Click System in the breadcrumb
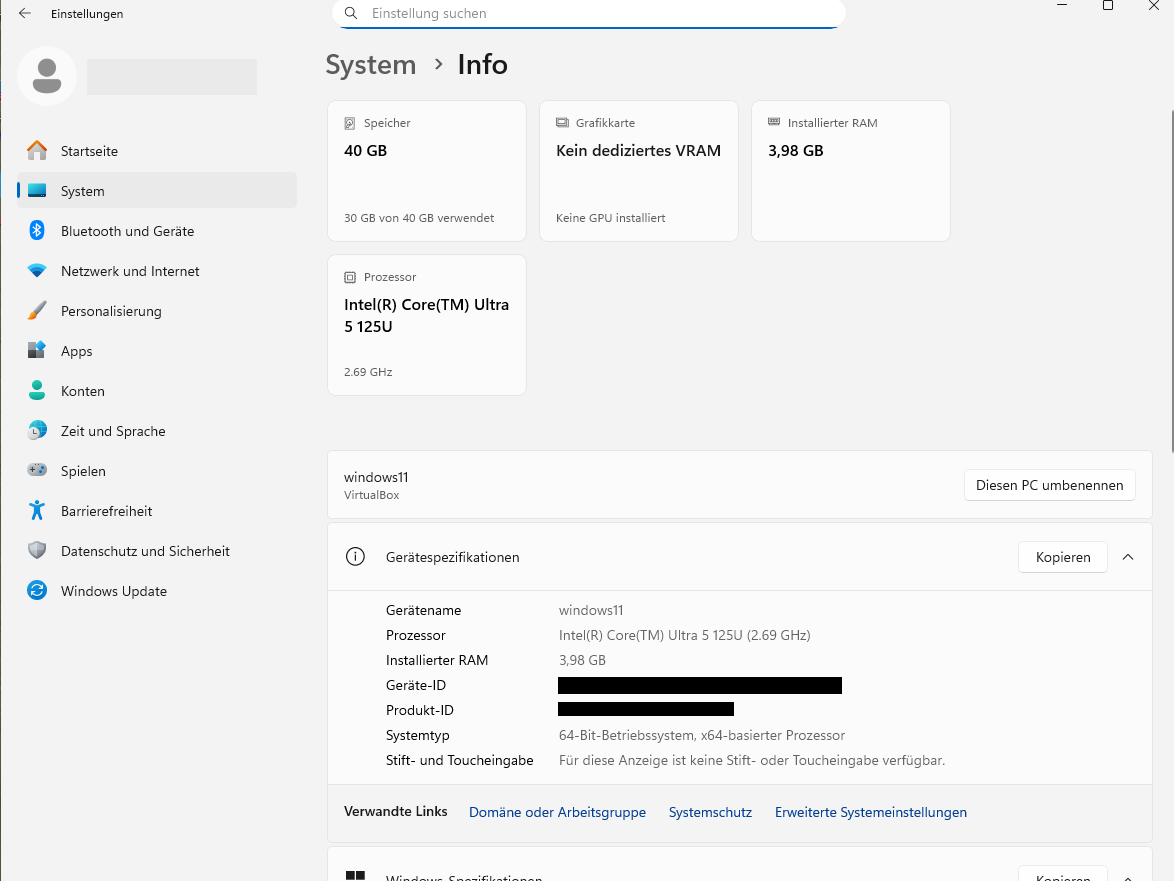Image resolution: width=1174 pixels, height=881 pixels. 371,64
